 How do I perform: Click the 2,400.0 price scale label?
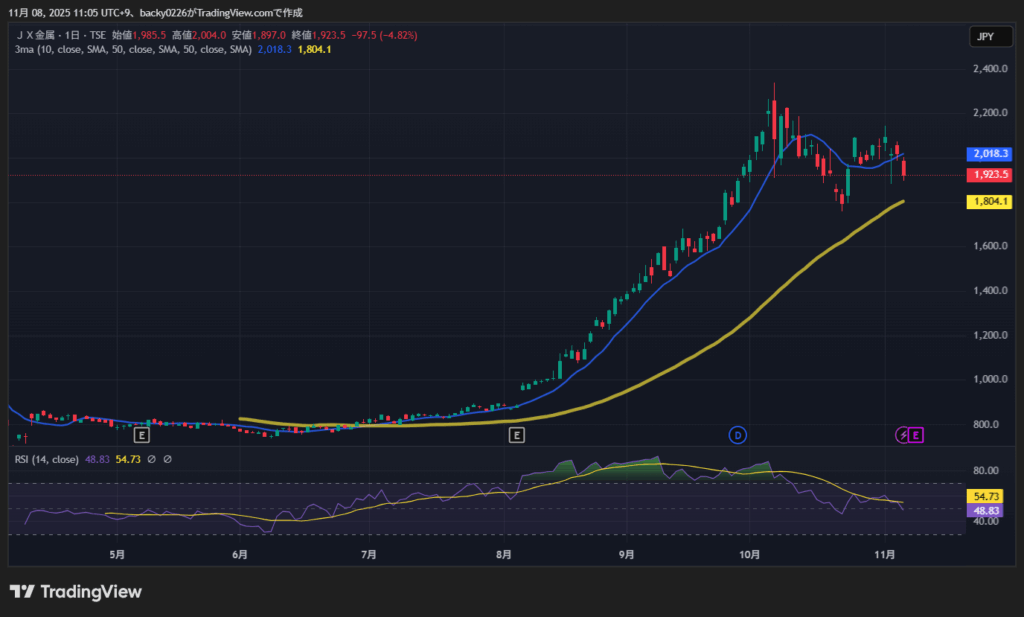click(988, 69)
